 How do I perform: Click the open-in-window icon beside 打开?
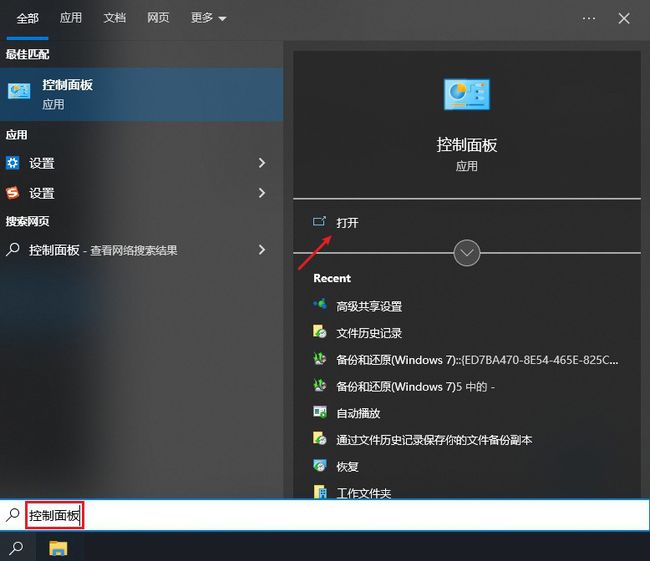[x=320, y=221]
